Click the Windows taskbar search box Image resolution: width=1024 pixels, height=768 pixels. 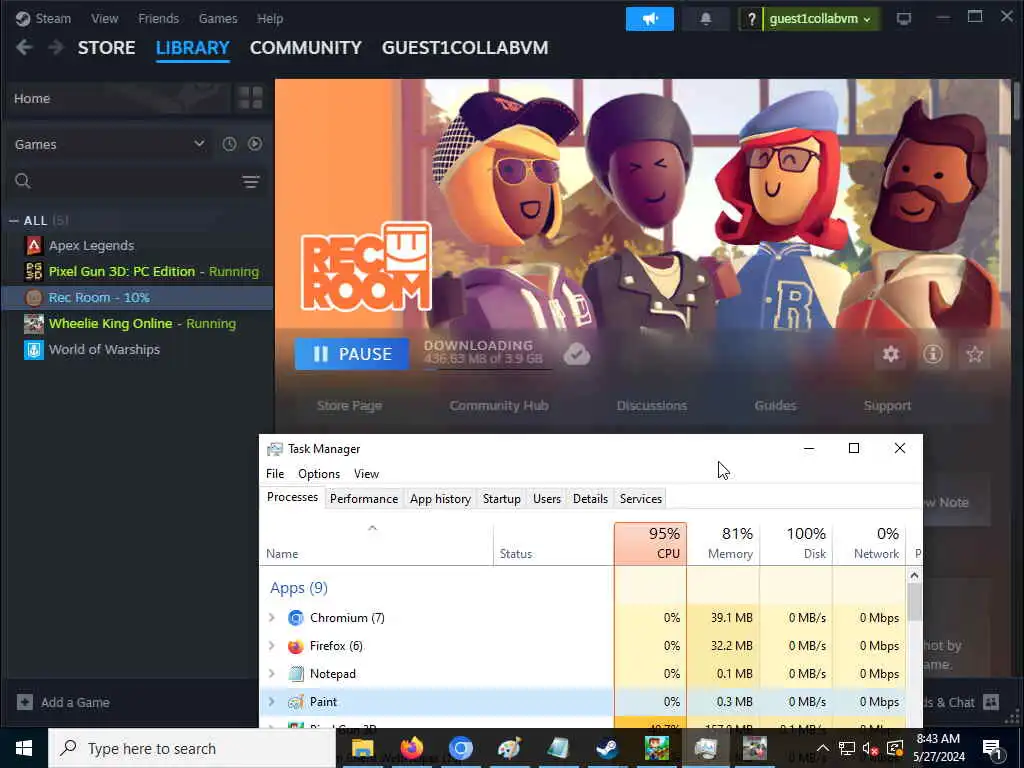click(193, 748)
